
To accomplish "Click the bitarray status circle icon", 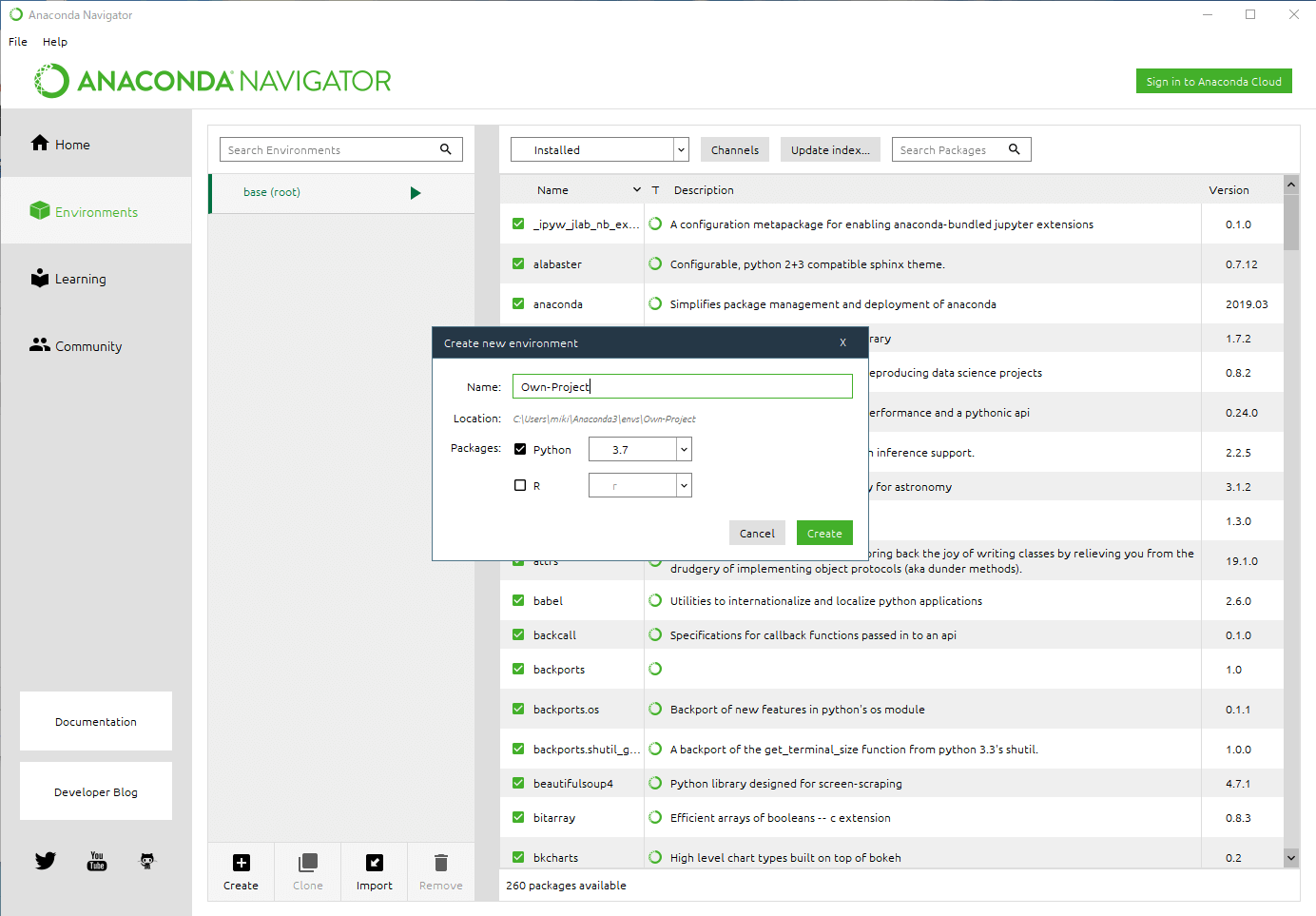I will tap(655, 817).
